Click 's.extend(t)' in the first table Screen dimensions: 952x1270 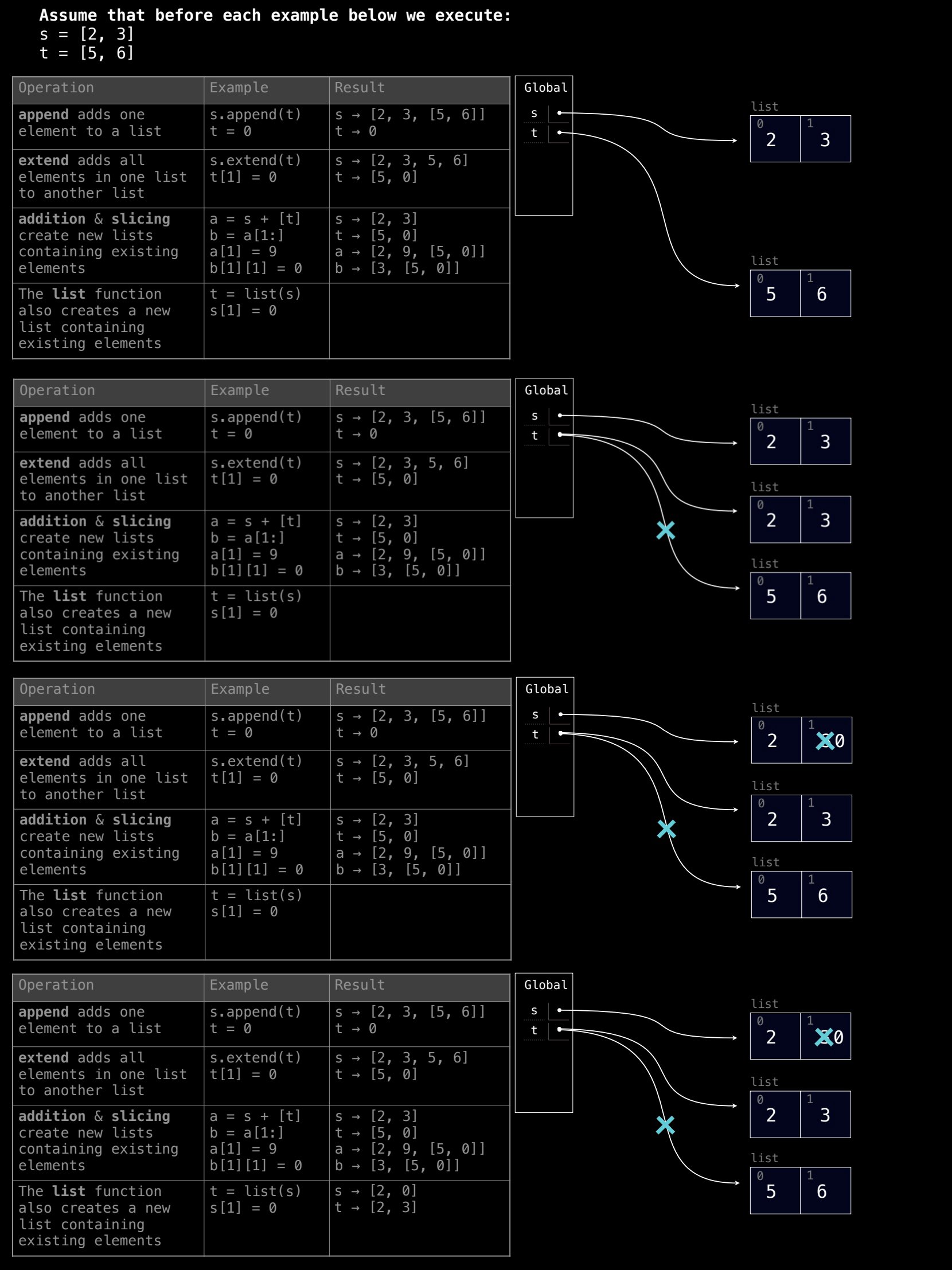pos(256,160)
